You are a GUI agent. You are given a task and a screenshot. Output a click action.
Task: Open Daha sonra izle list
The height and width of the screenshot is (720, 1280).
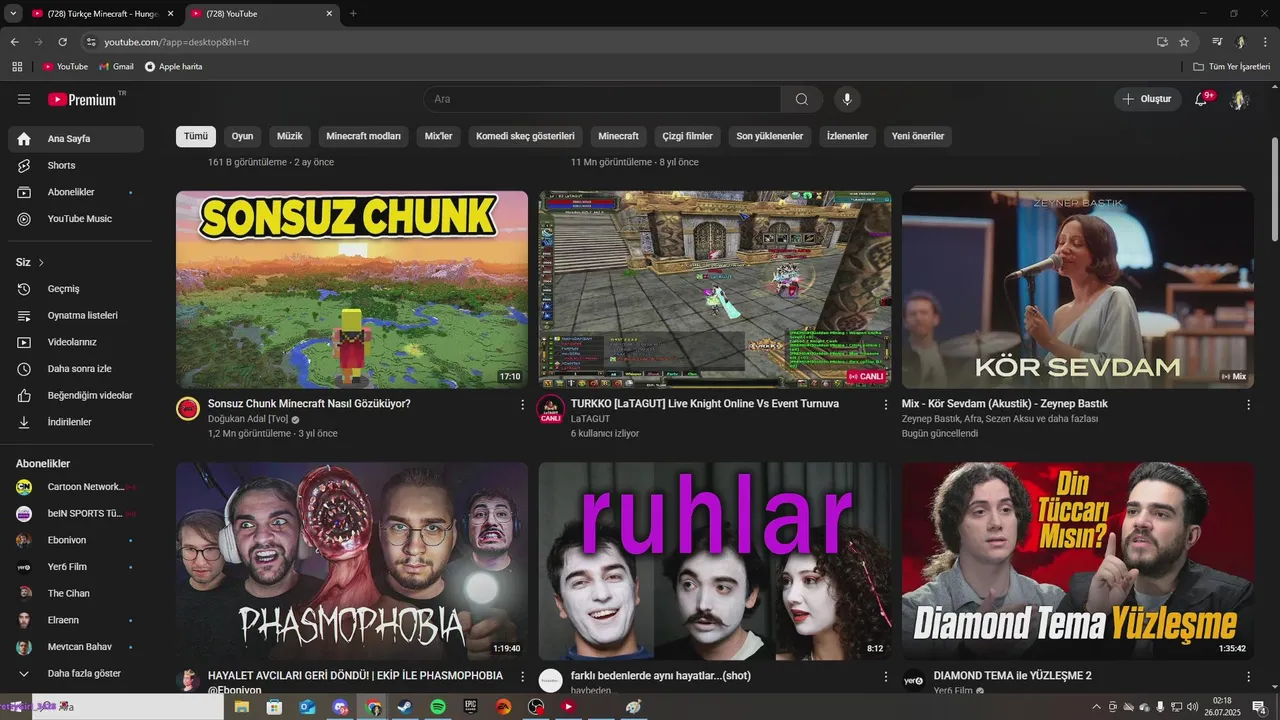click(x=76, y=369)
